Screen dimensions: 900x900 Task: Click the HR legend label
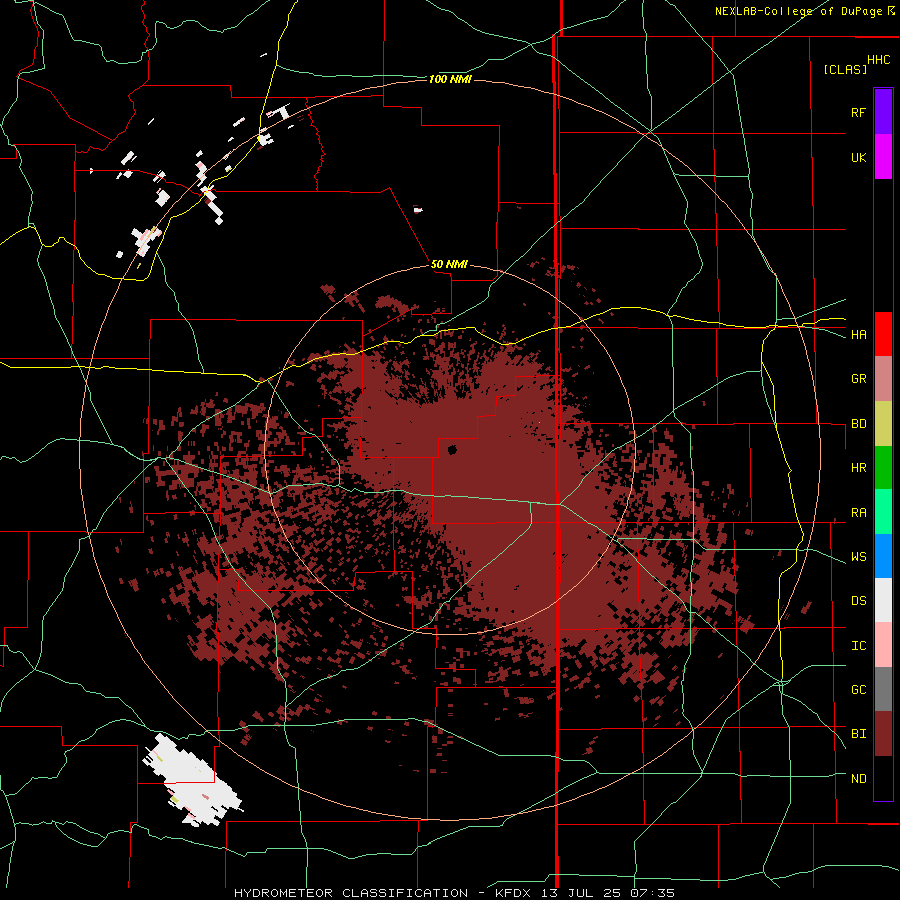858,468
